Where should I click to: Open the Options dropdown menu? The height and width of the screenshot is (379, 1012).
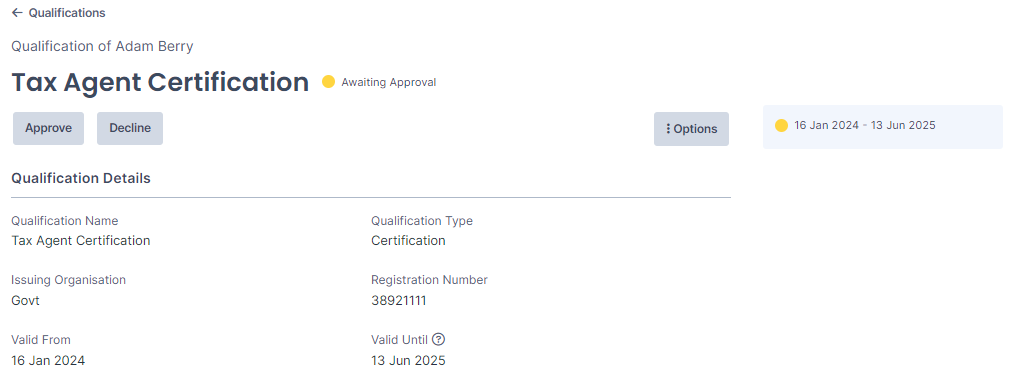pyautogui.click(x=691, y=129)
